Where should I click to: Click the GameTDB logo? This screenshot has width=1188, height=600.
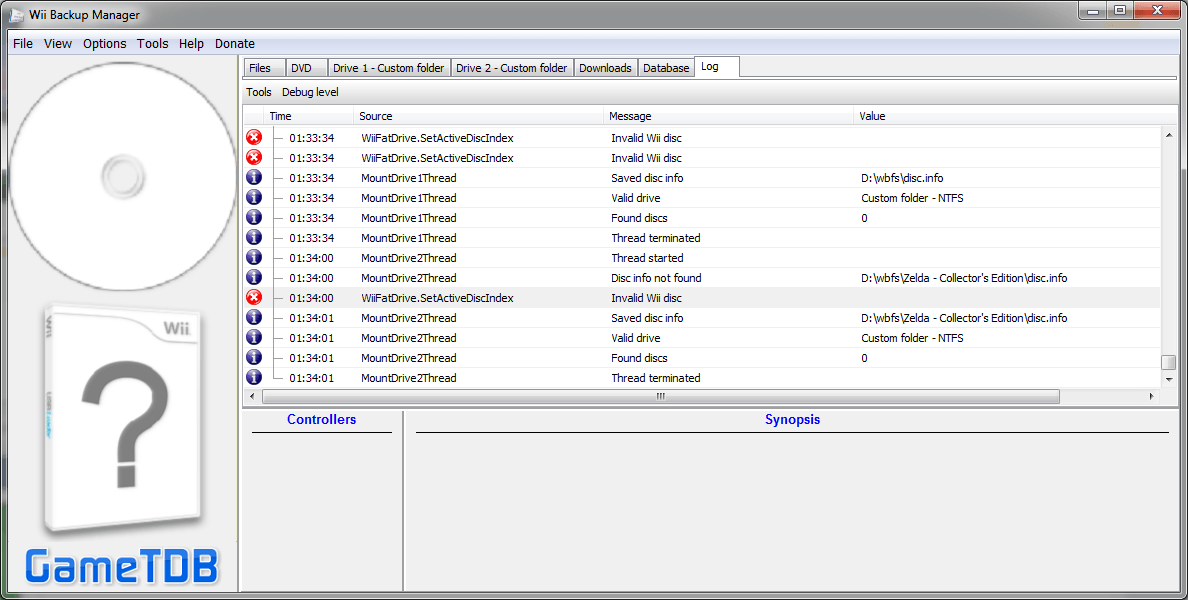(121, 567)
